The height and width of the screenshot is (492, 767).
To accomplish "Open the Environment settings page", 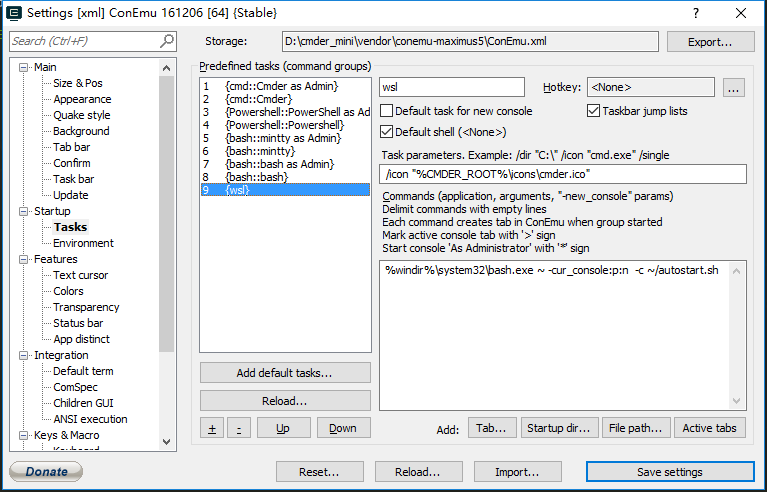I will click(83, 243).
